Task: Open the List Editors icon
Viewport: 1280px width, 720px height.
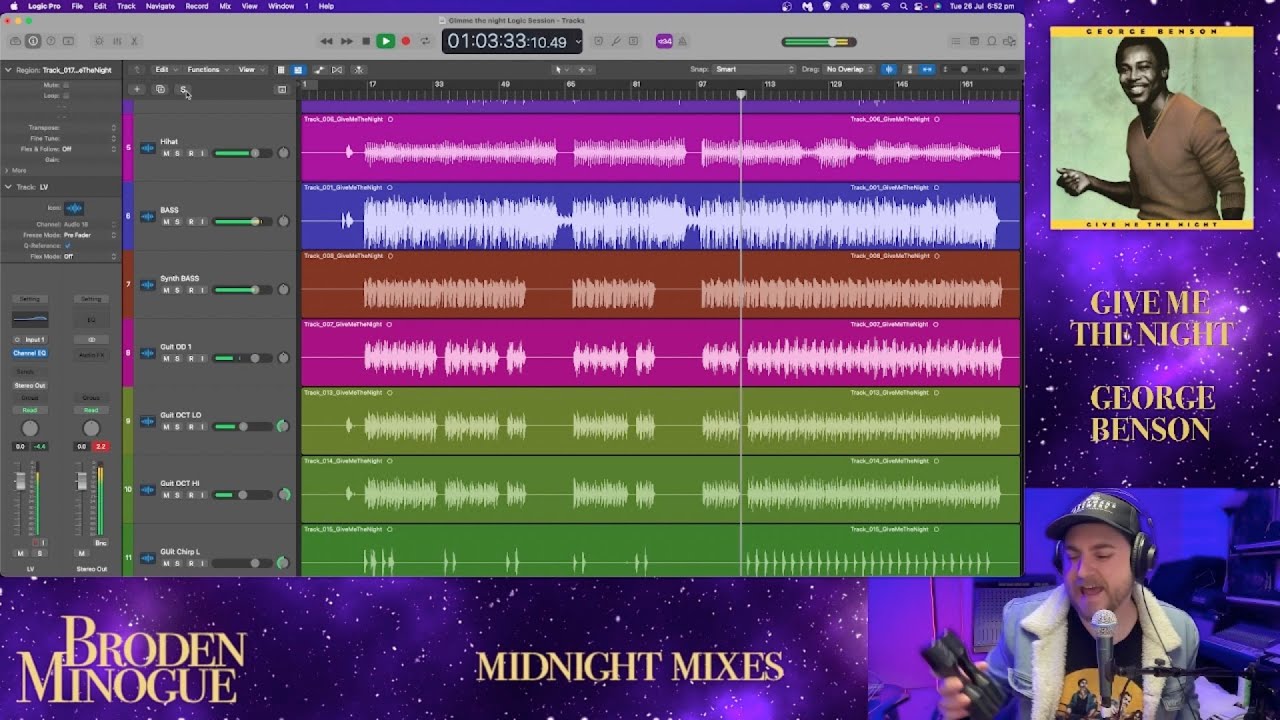Action: coord(956,41)
